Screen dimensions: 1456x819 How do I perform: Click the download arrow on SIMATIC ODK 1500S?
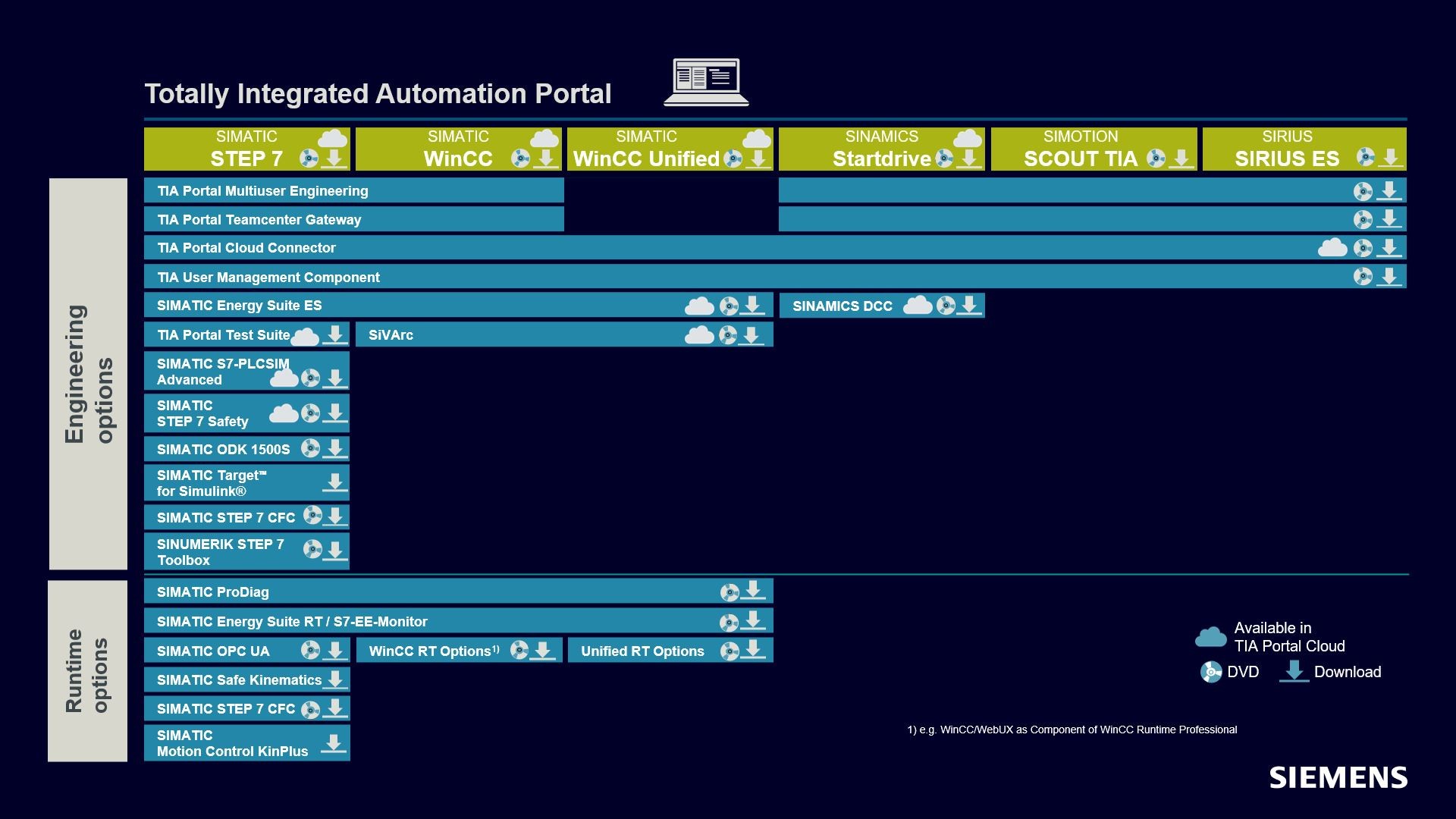click(334, 449)
